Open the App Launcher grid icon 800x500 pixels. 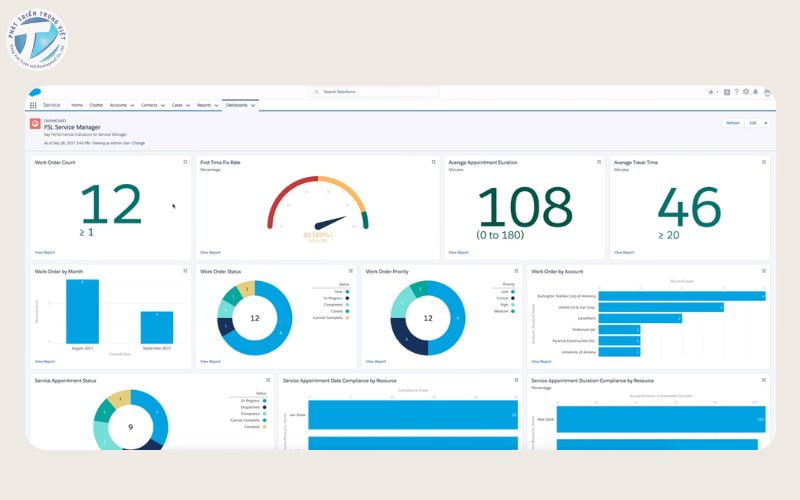click(x=33, y=105)
